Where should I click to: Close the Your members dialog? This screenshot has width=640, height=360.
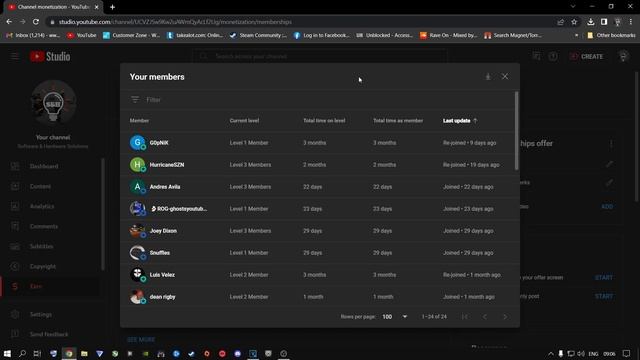click(505, 77)
